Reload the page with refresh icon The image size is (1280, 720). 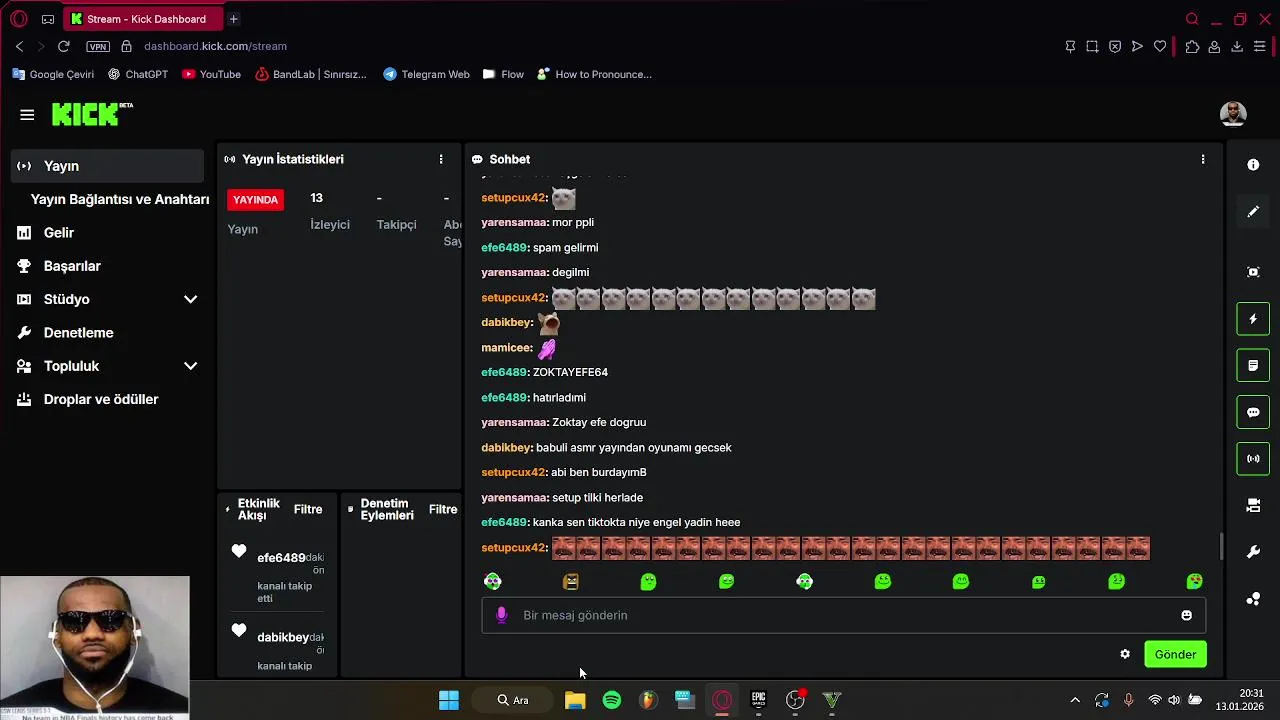point(64,46)
